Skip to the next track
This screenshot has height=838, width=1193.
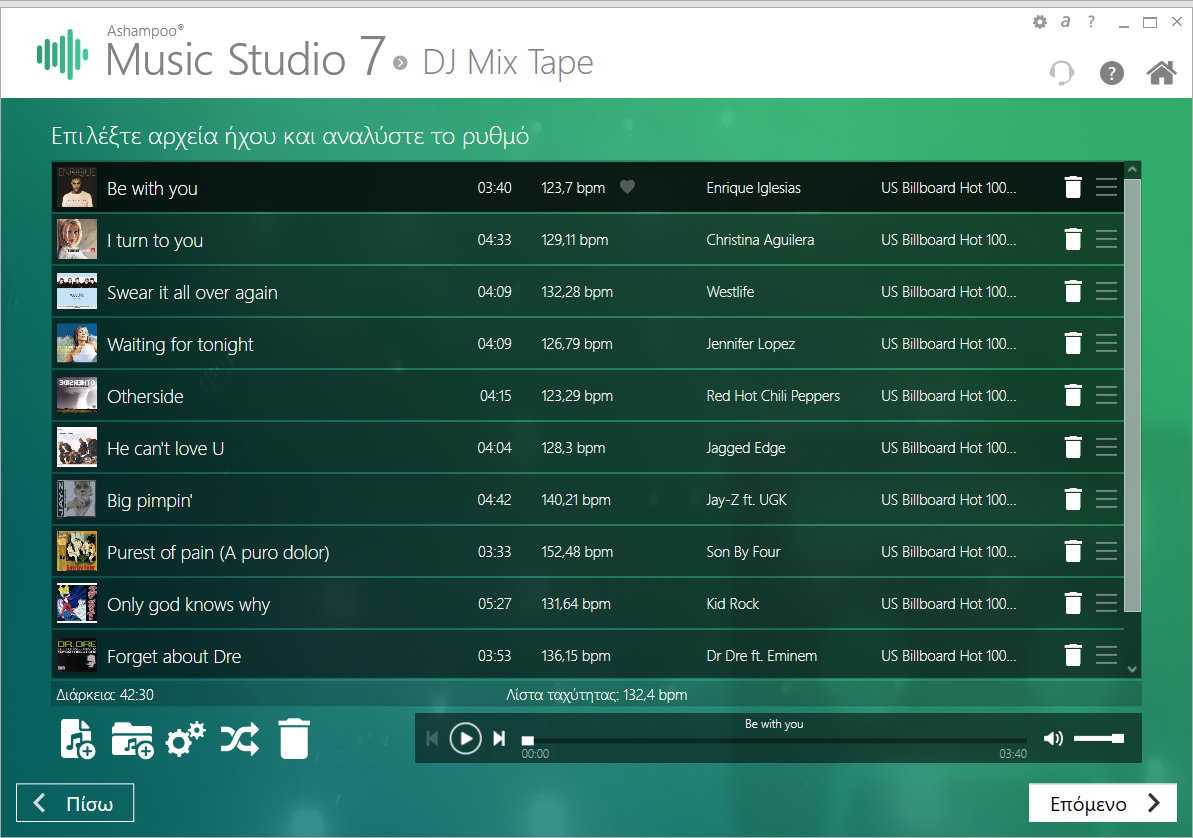[499, 738]
